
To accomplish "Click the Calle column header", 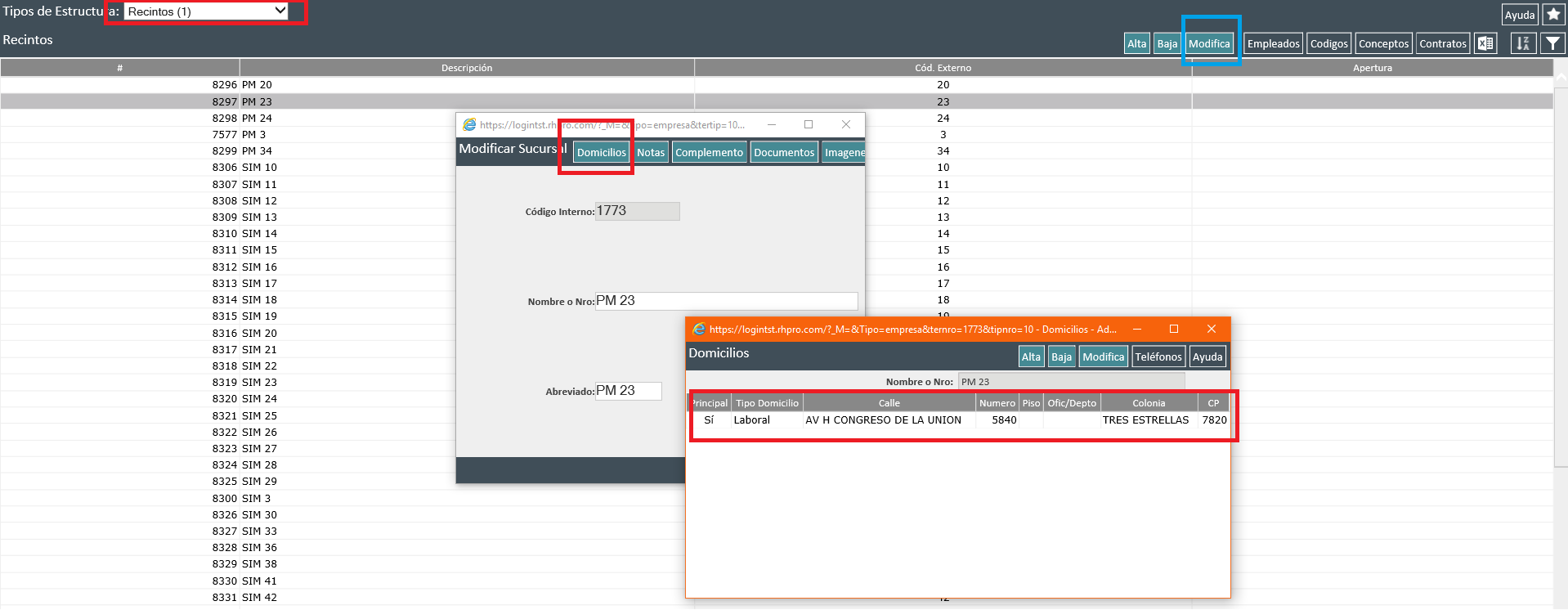I will point(889,403).
